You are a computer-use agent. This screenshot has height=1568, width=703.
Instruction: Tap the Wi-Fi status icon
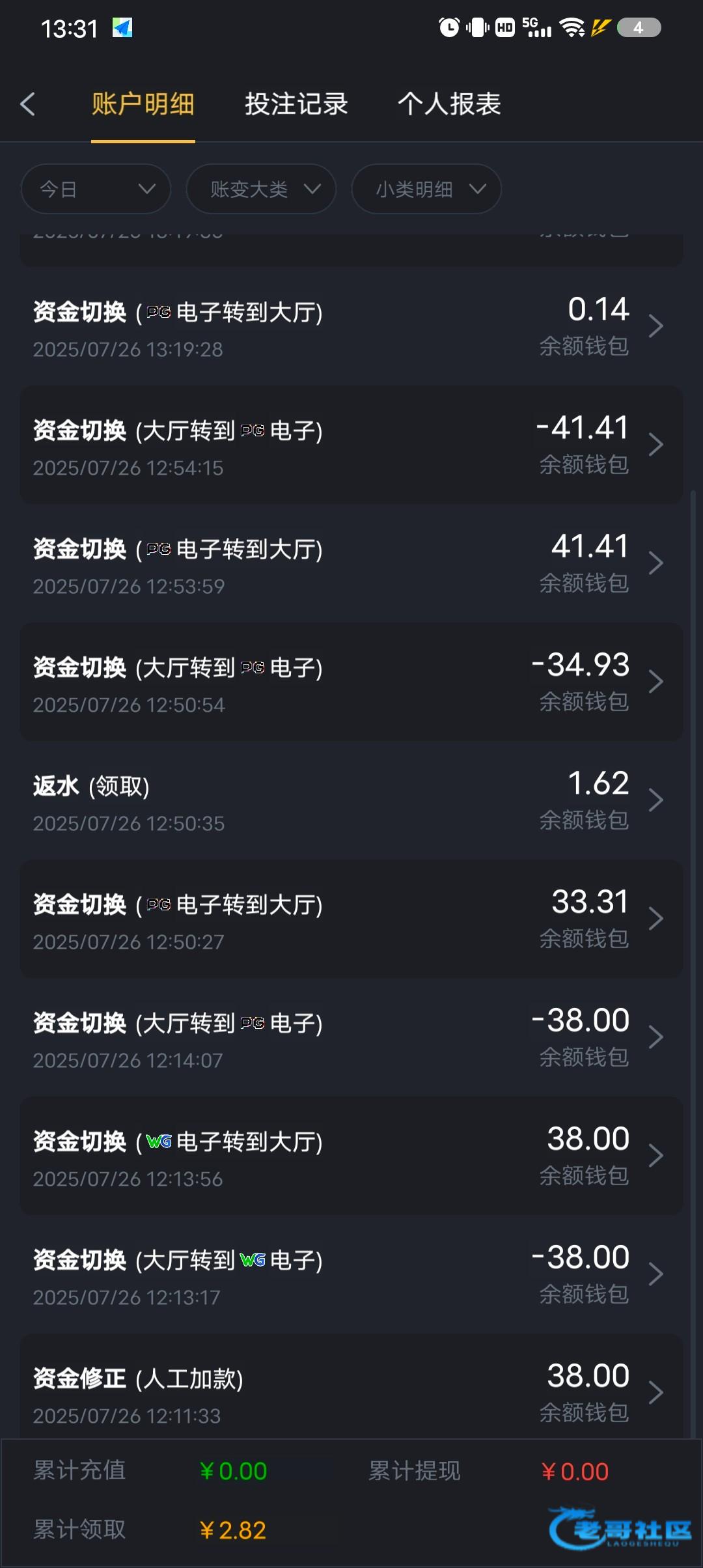point(572,27)
